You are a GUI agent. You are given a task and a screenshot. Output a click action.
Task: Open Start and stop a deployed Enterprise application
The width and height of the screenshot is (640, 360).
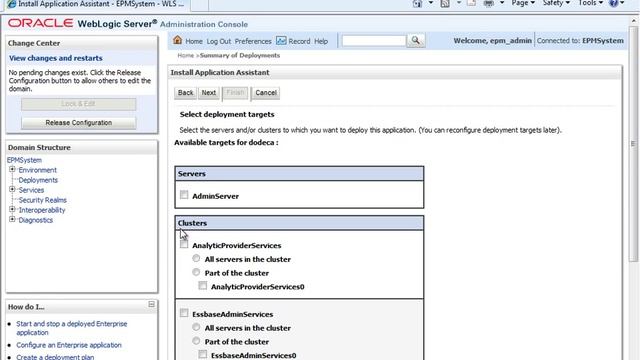71,328
